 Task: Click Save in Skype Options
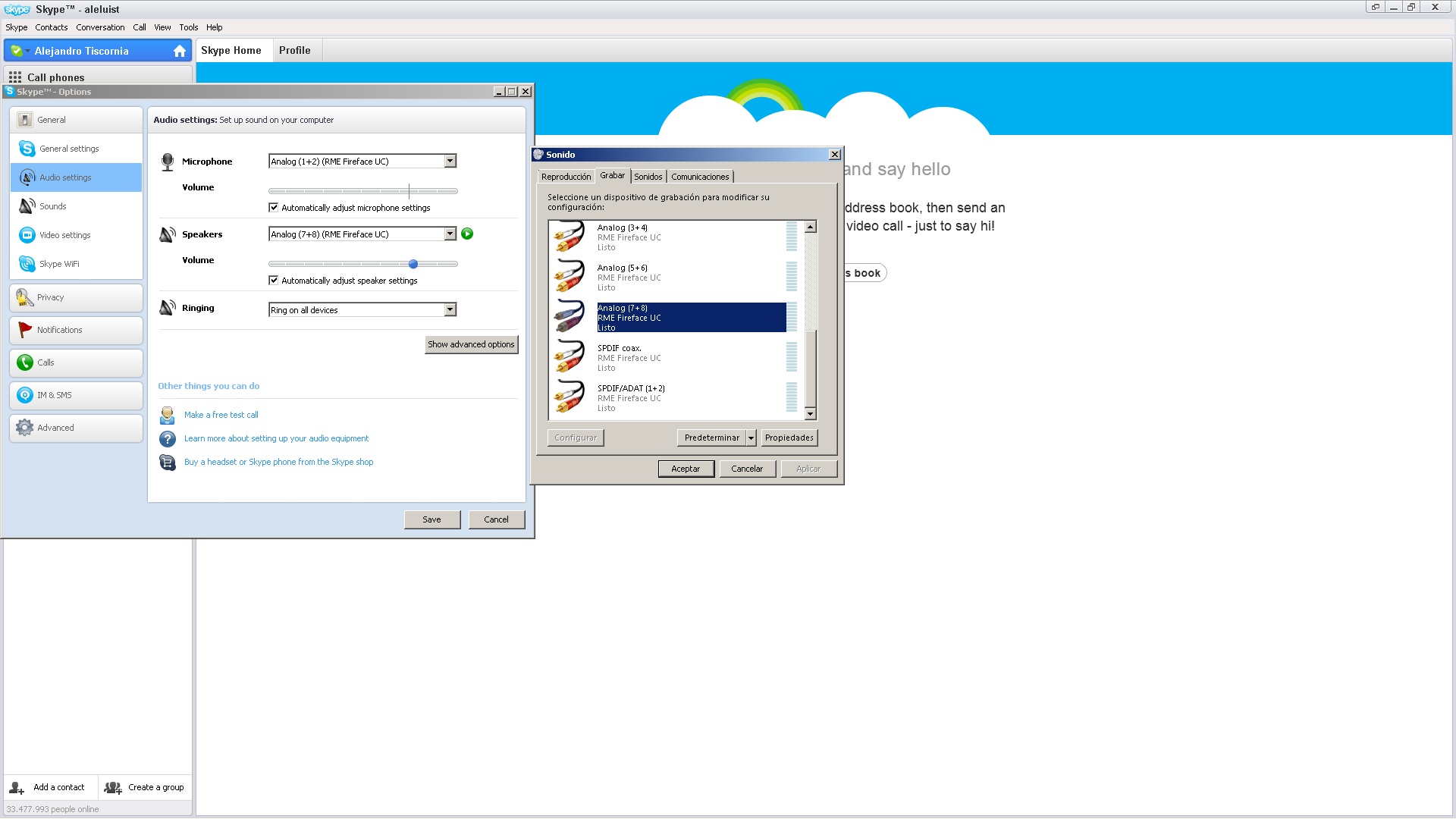[432, 519]
